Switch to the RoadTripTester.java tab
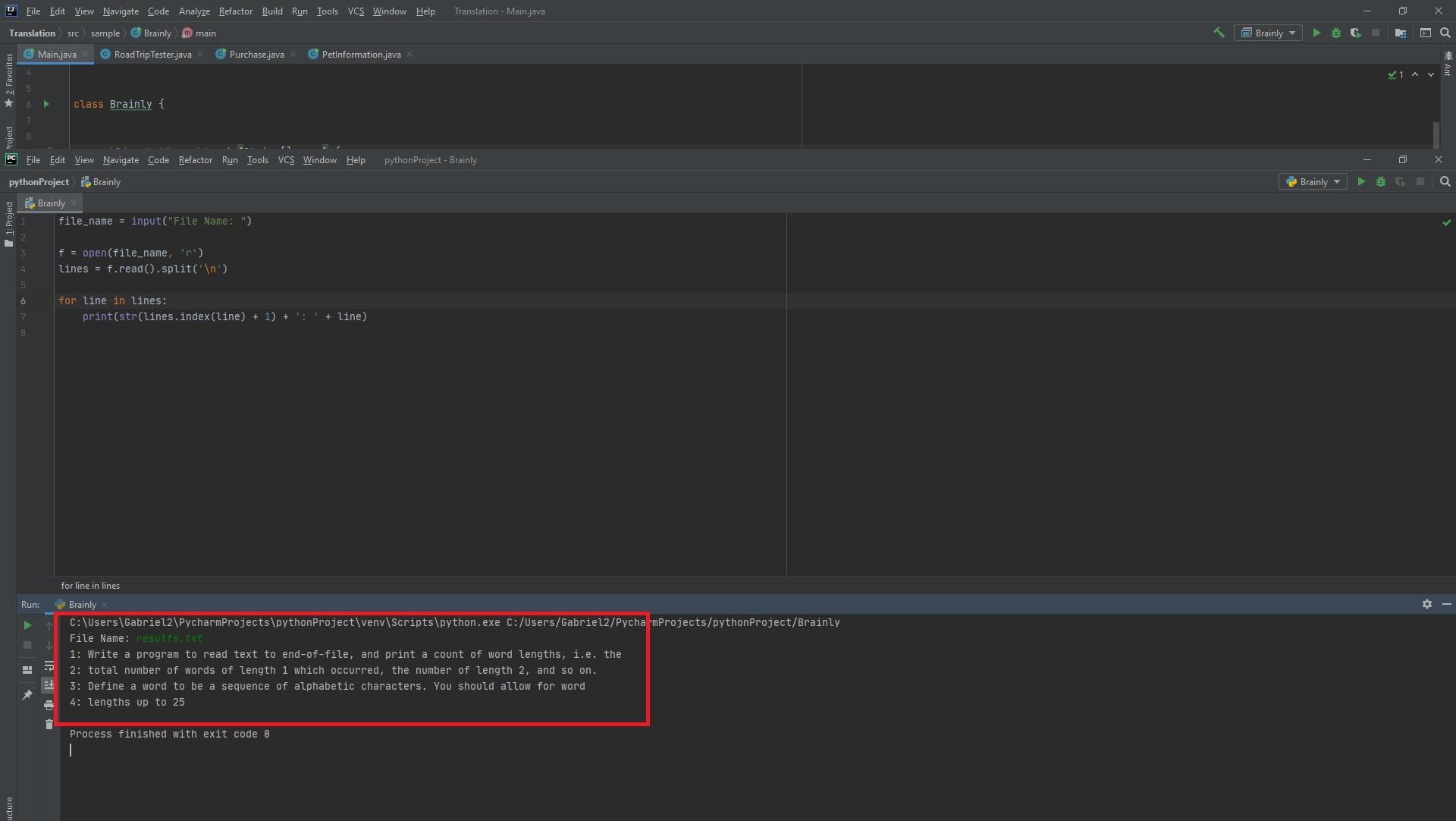Image resolution: width=1456 pixels, height=821 pixels. (x=152, y=55)
